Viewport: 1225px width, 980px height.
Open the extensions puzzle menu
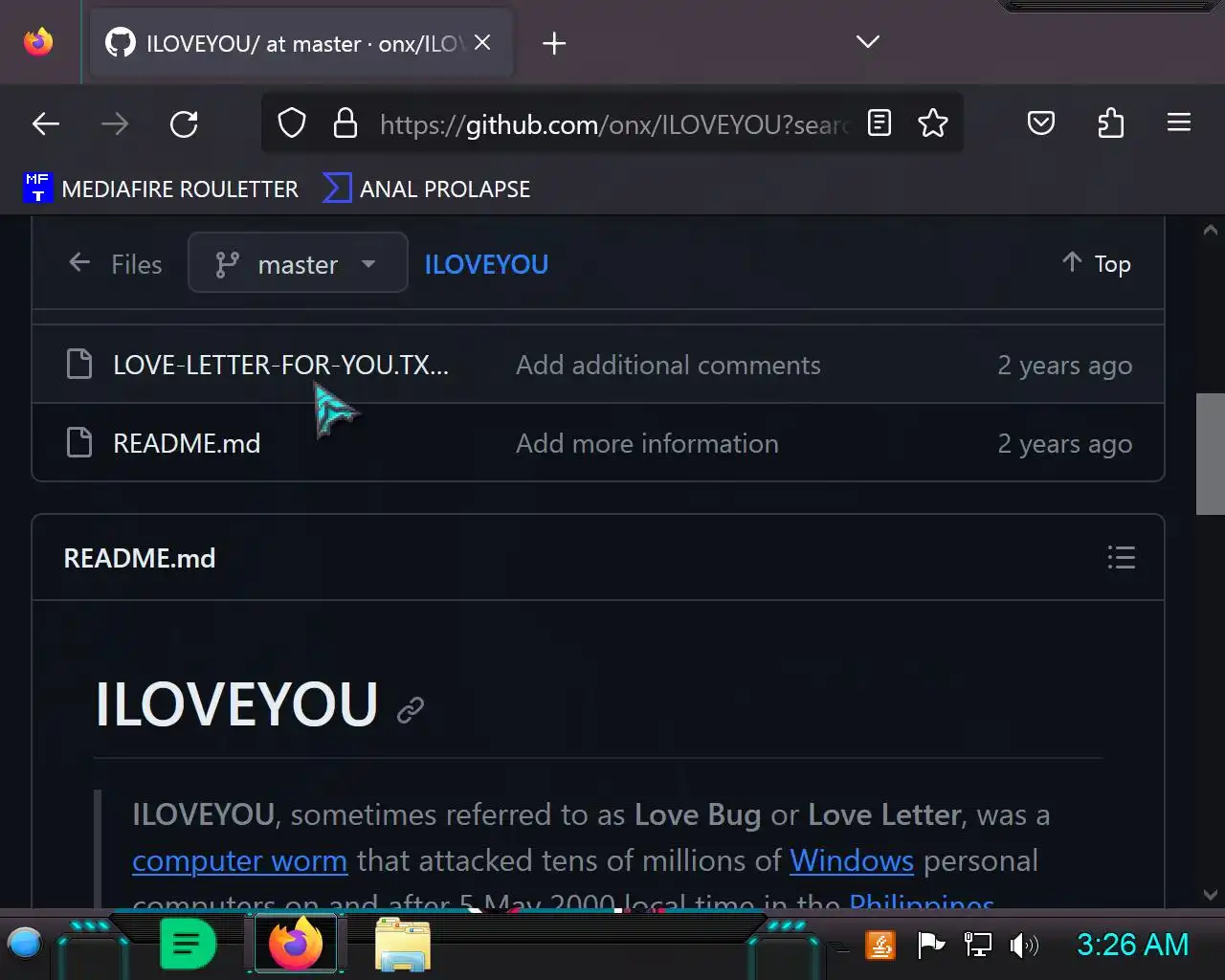click(x=1110, y=123)
